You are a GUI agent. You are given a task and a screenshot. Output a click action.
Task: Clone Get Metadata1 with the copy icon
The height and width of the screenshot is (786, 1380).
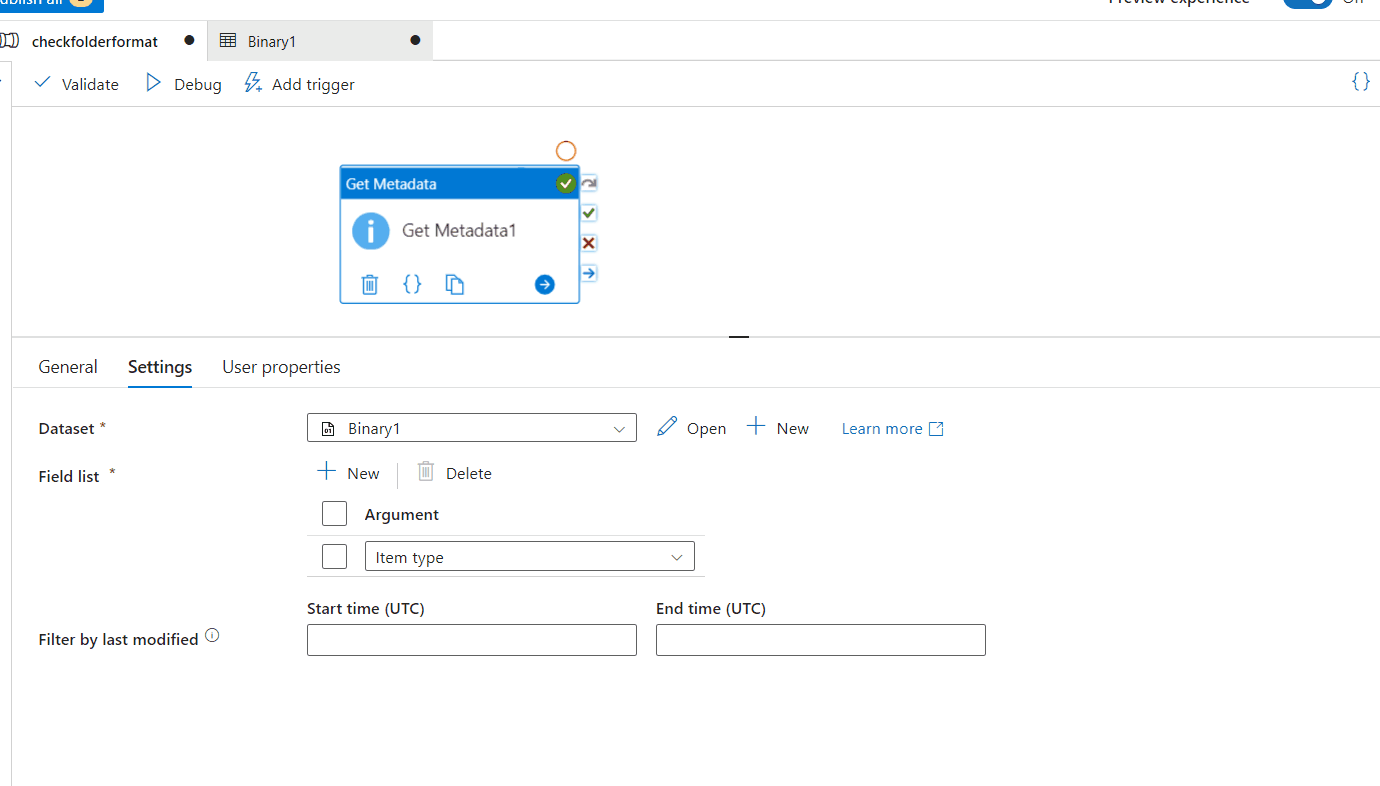[x=455, y=284]
